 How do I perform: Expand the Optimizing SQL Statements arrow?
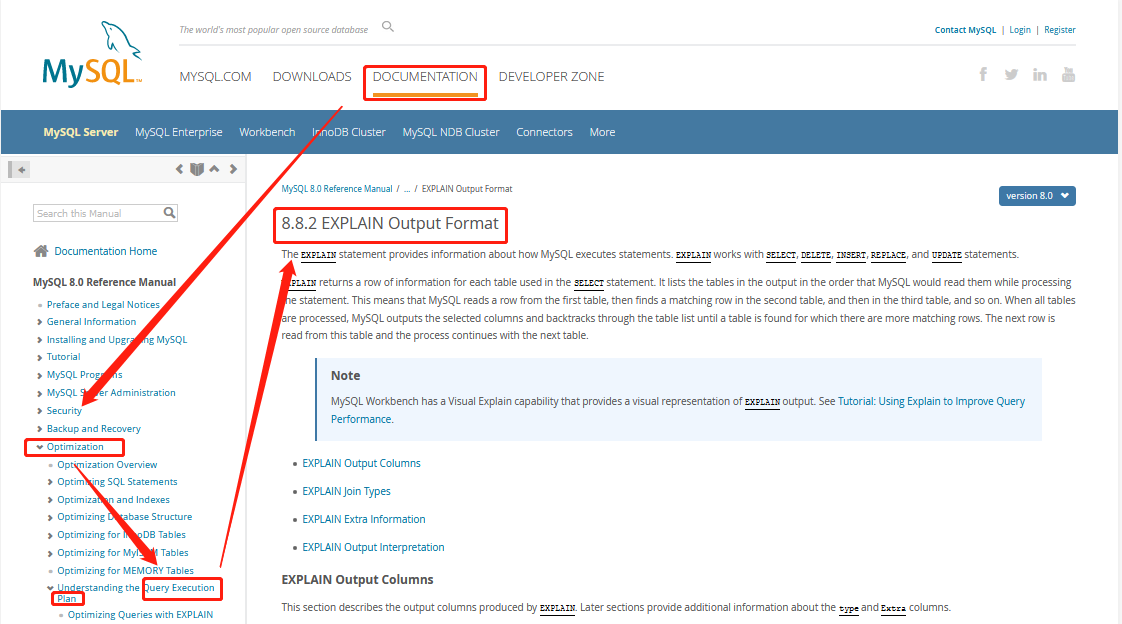pyautogui.click(x=50, y=482)
